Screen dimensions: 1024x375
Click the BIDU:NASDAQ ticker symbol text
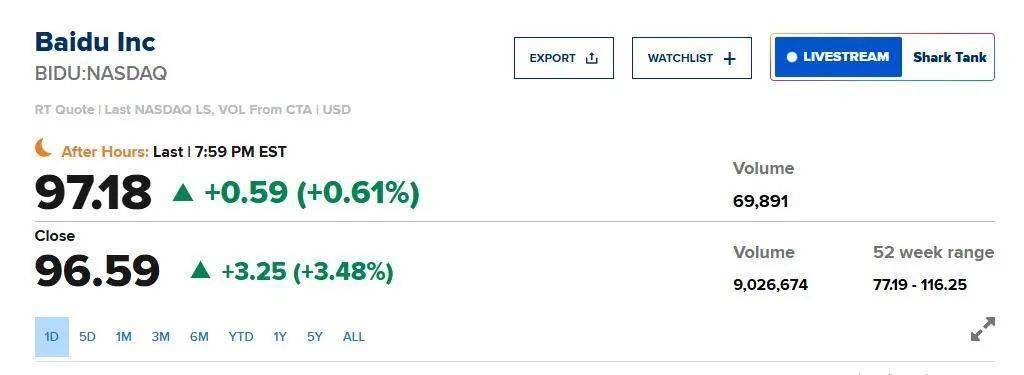[x=101, y=73]
